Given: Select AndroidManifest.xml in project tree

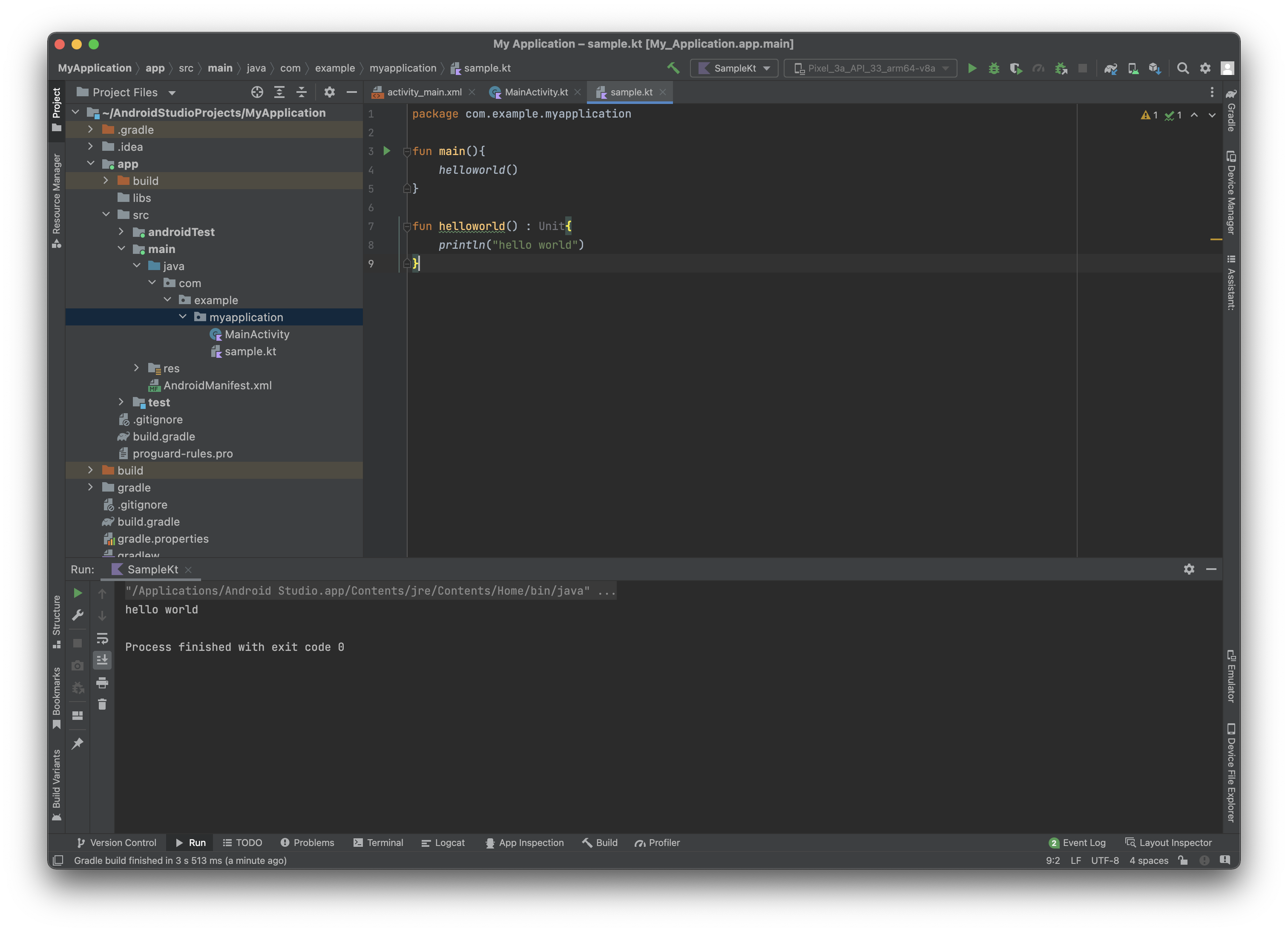Looking at the screenshot, I should [x=217, y=385].
